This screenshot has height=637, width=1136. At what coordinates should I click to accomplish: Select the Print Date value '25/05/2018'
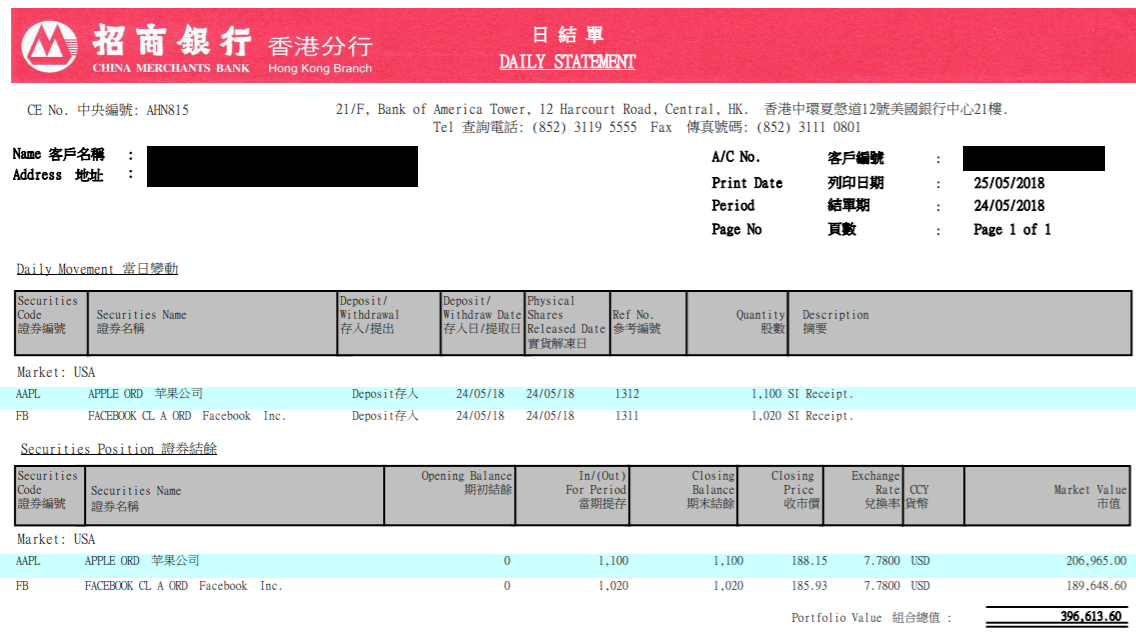(x=1009, y=183)
